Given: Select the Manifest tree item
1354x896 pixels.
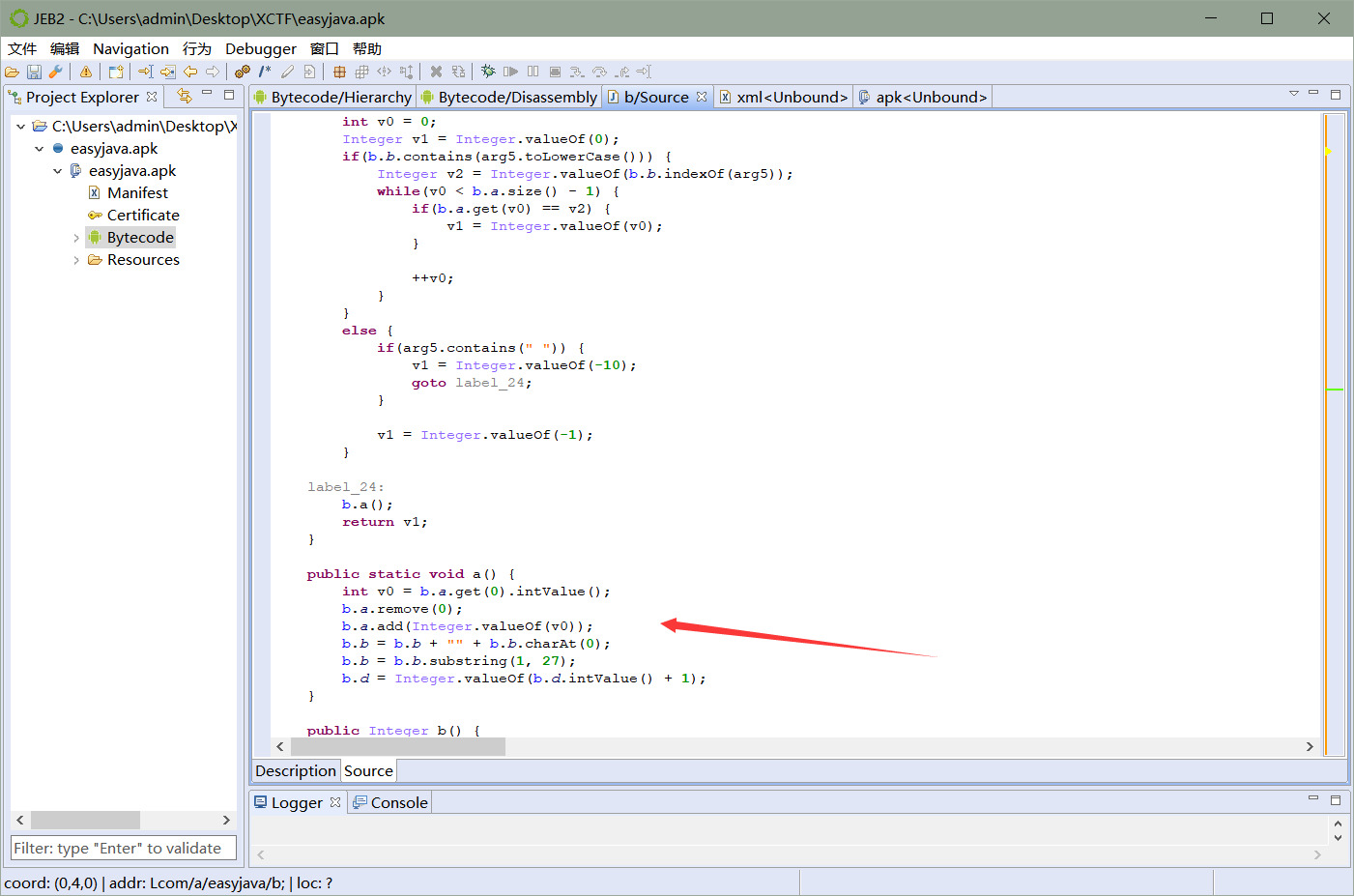Looking at the screenshot, I should [137, 193].
